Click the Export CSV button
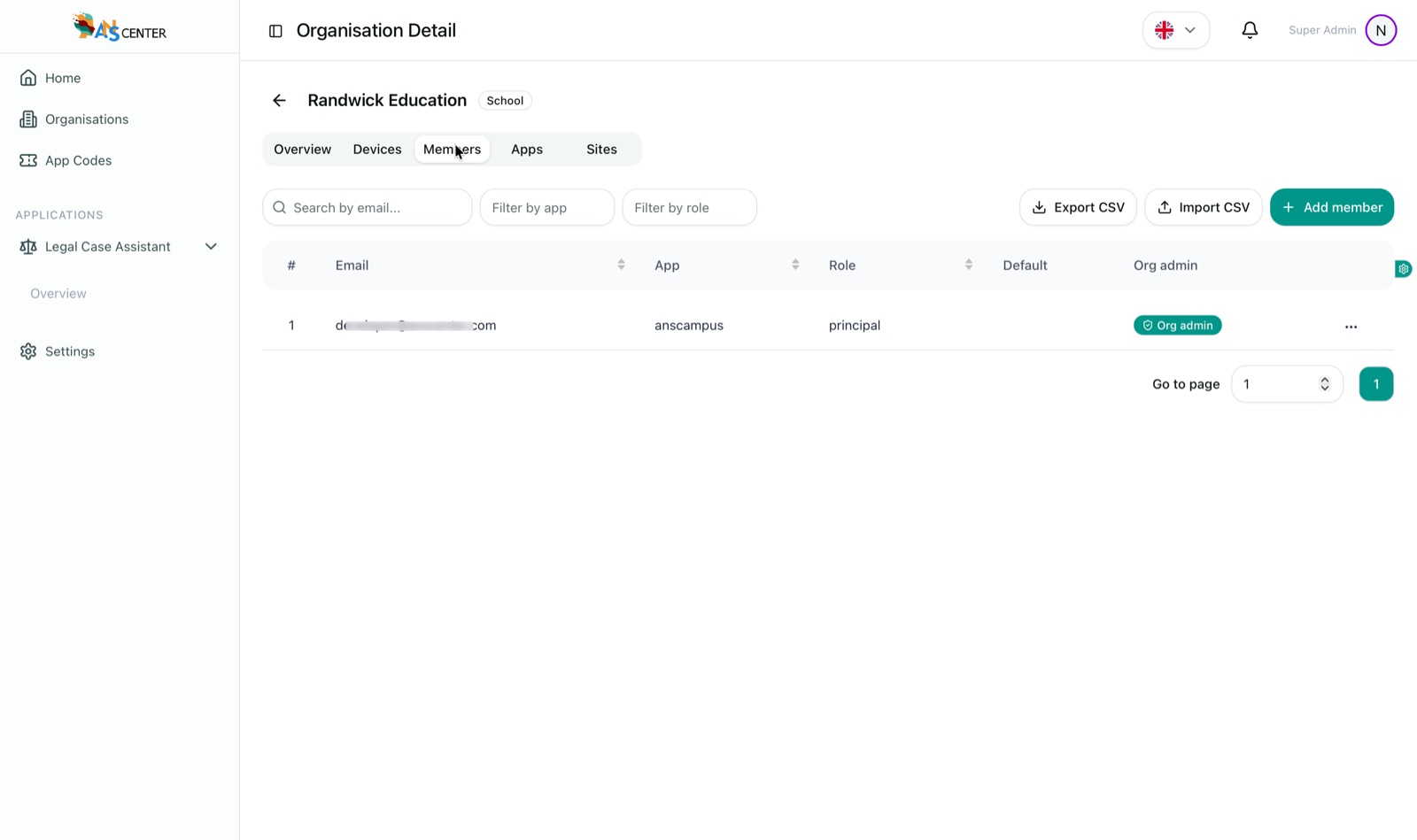The width and height of the screenshot is (1417, 840). (x=1078, y=207)
